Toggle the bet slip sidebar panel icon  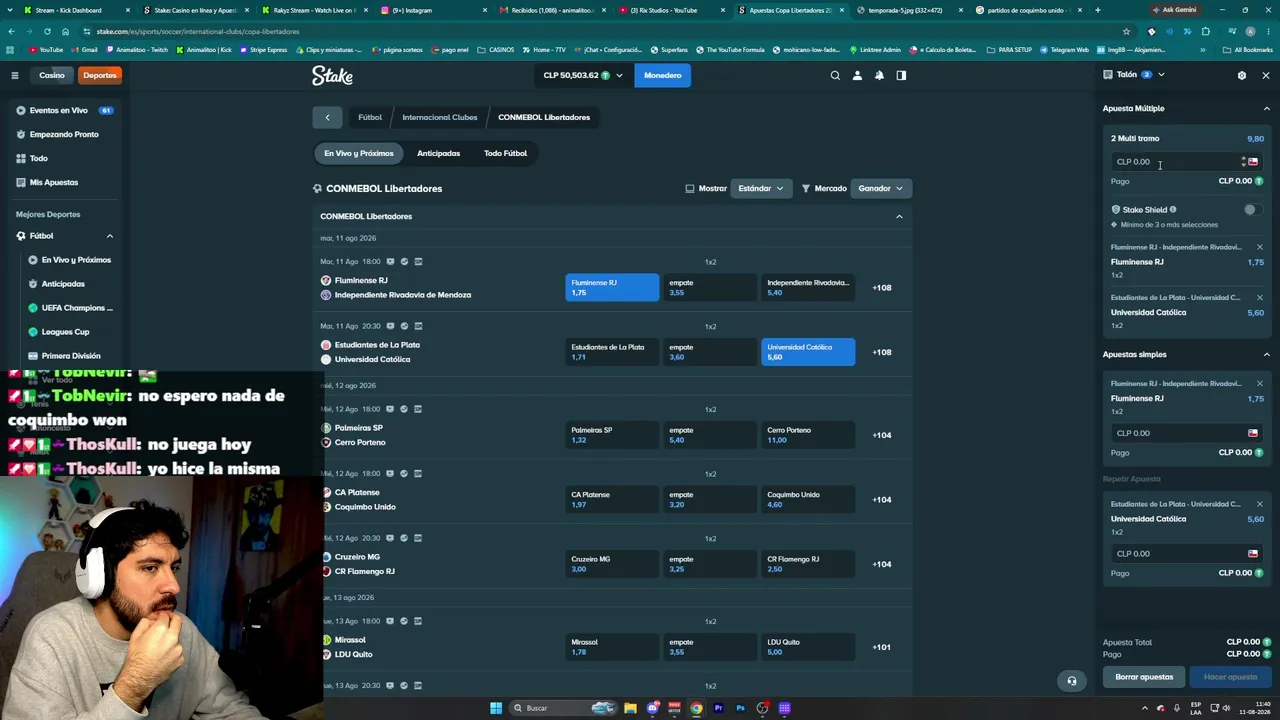coord(901,75)
